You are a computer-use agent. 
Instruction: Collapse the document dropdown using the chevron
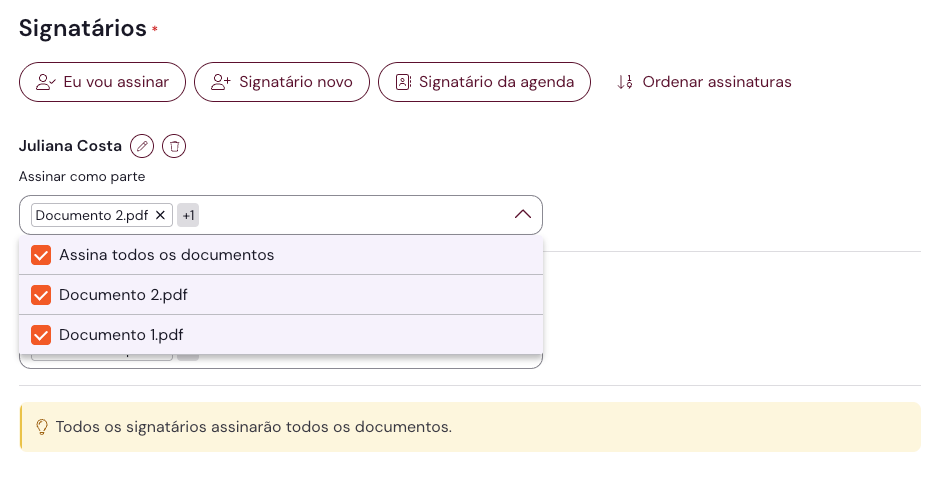[x=522, y=214]
